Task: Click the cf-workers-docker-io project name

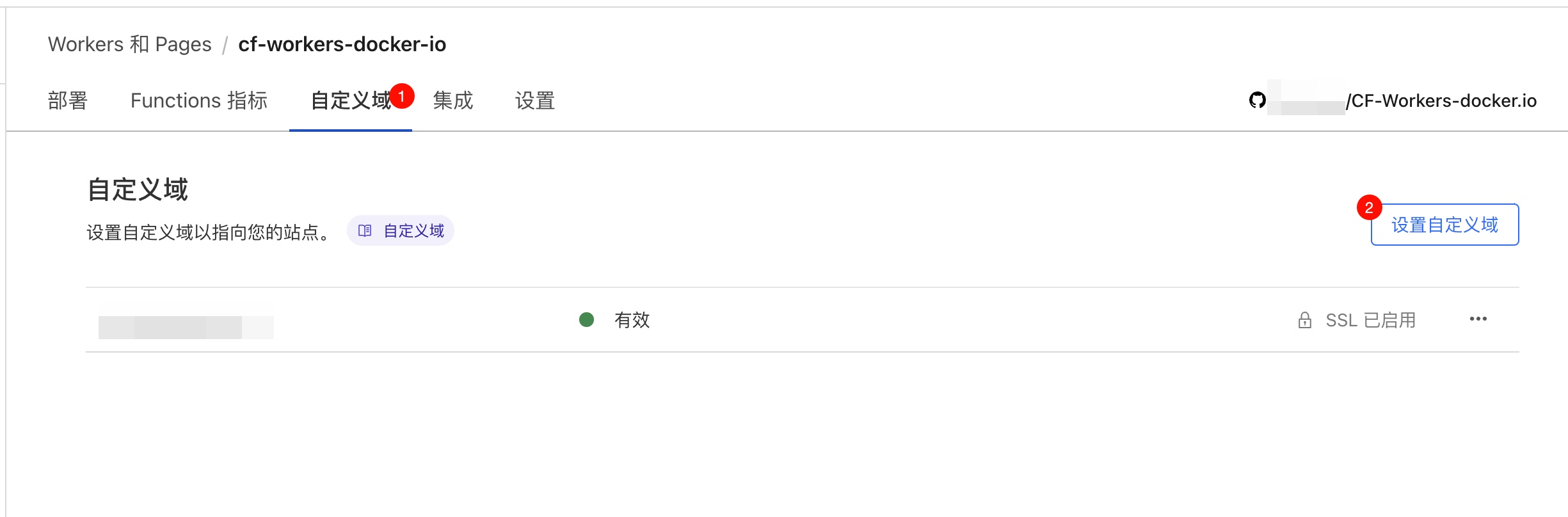Action: click(342, 44)
